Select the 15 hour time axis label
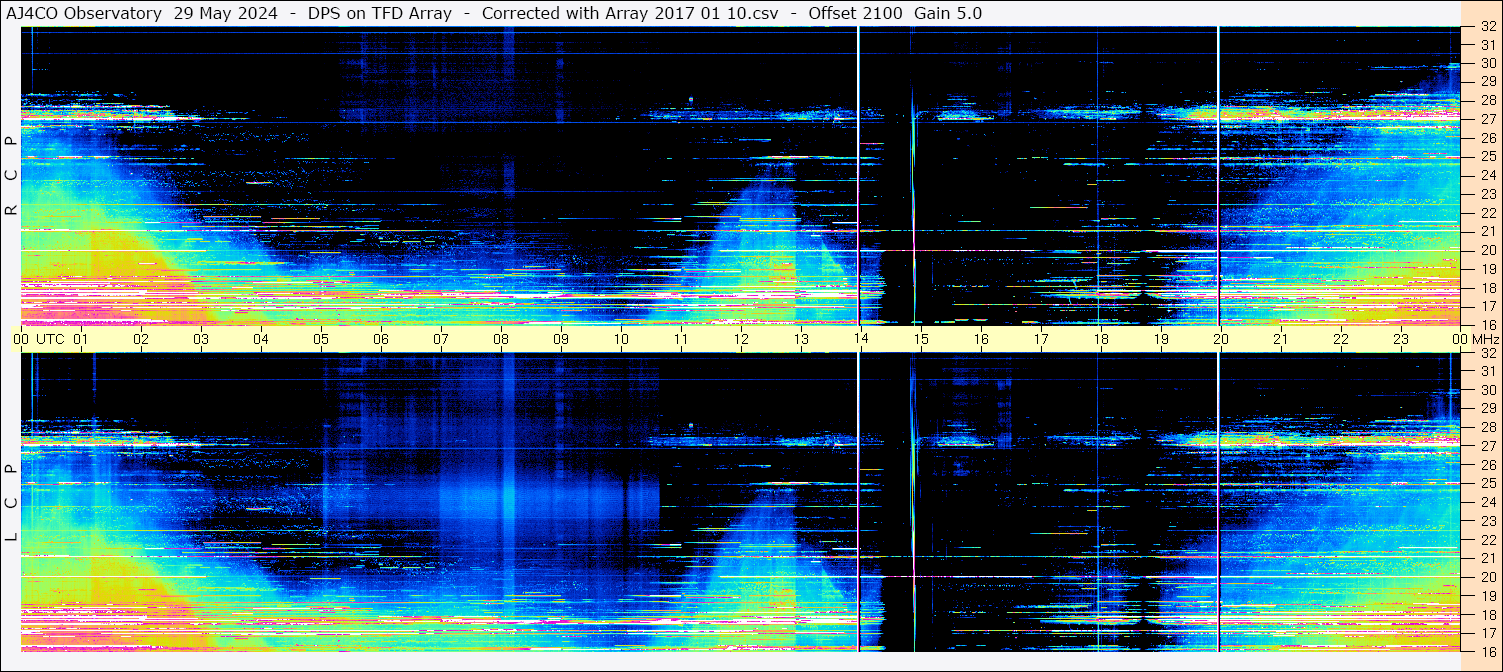The image size is (1503, 672). (921, 339)
